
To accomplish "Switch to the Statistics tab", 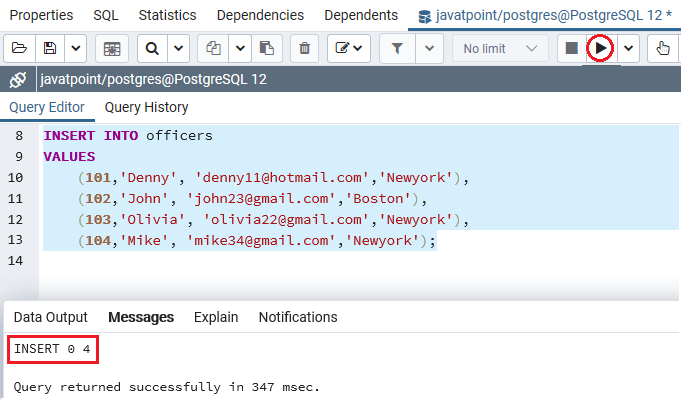I will 167,15.
